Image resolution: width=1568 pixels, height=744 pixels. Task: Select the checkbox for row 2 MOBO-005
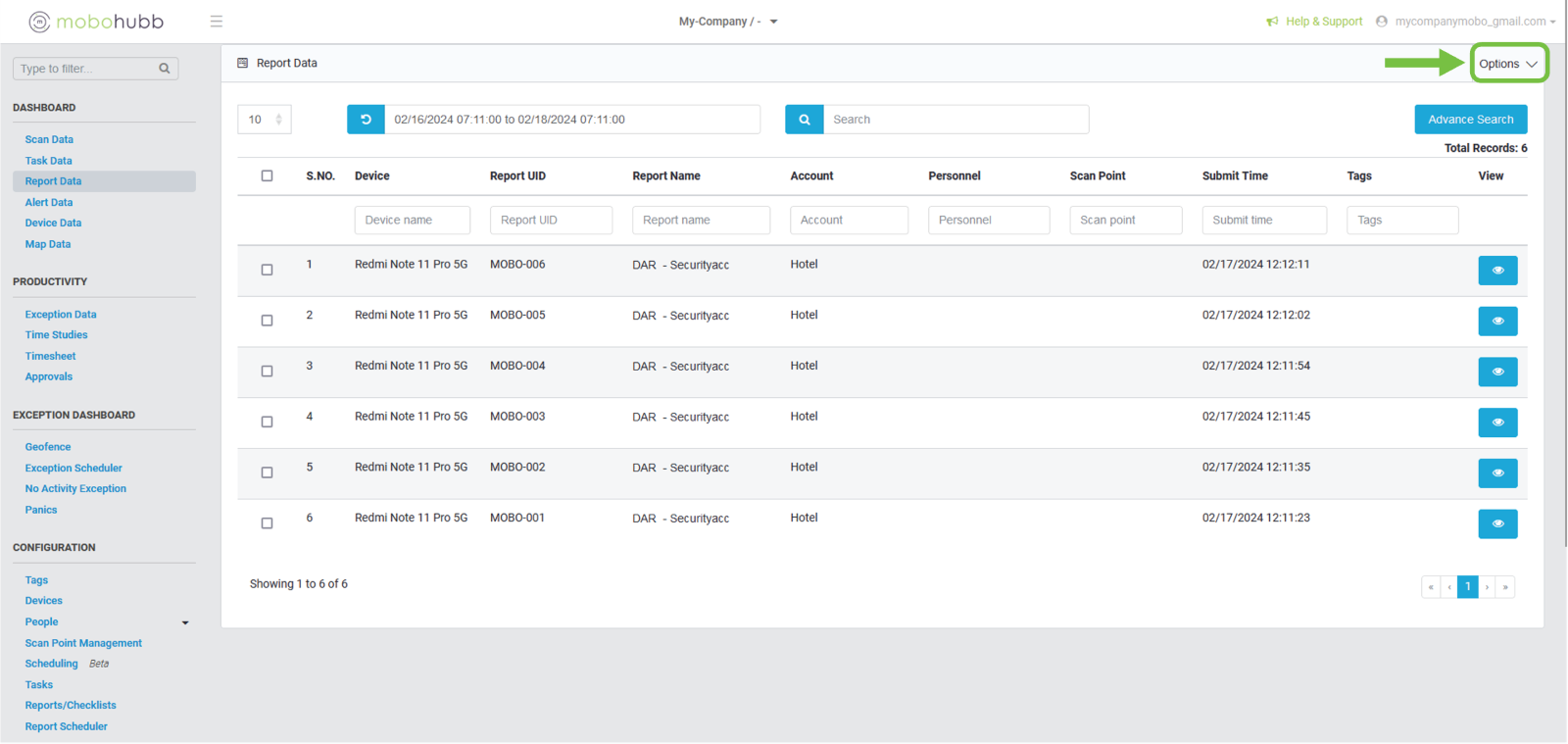pyautogui.click(x=267, y=321)
